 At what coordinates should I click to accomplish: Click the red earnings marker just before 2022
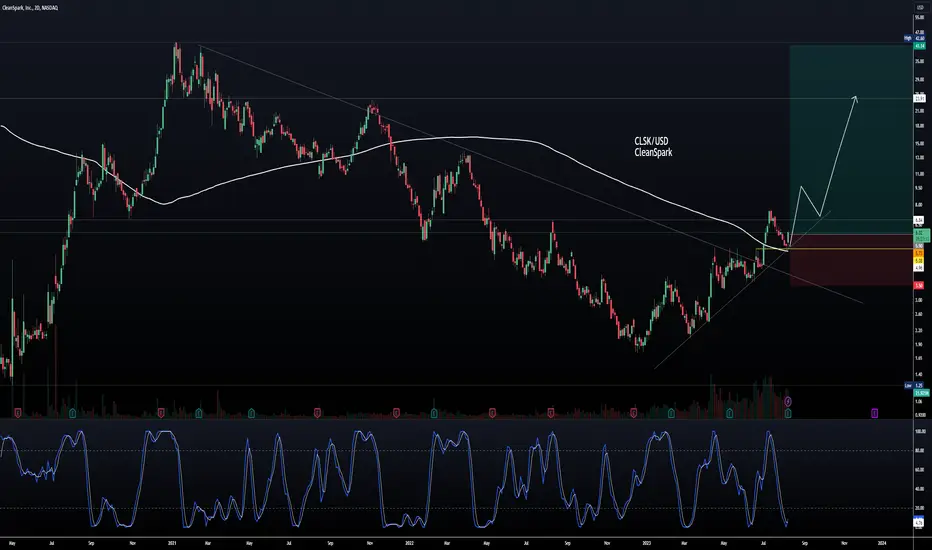pos(396,413)
